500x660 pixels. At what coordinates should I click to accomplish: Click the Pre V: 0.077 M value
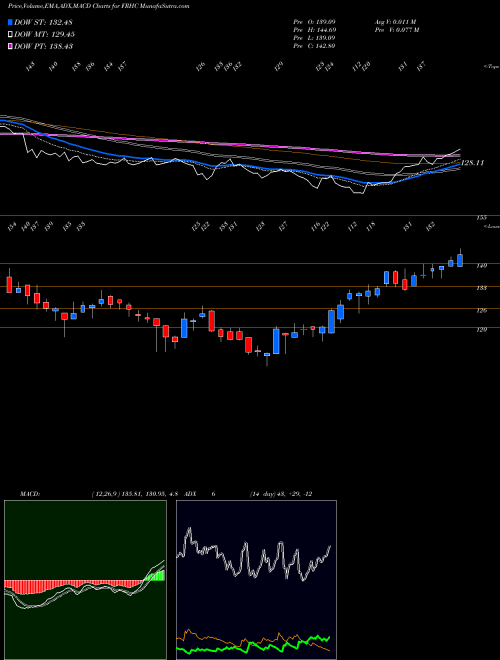click(x=396, y=30)
